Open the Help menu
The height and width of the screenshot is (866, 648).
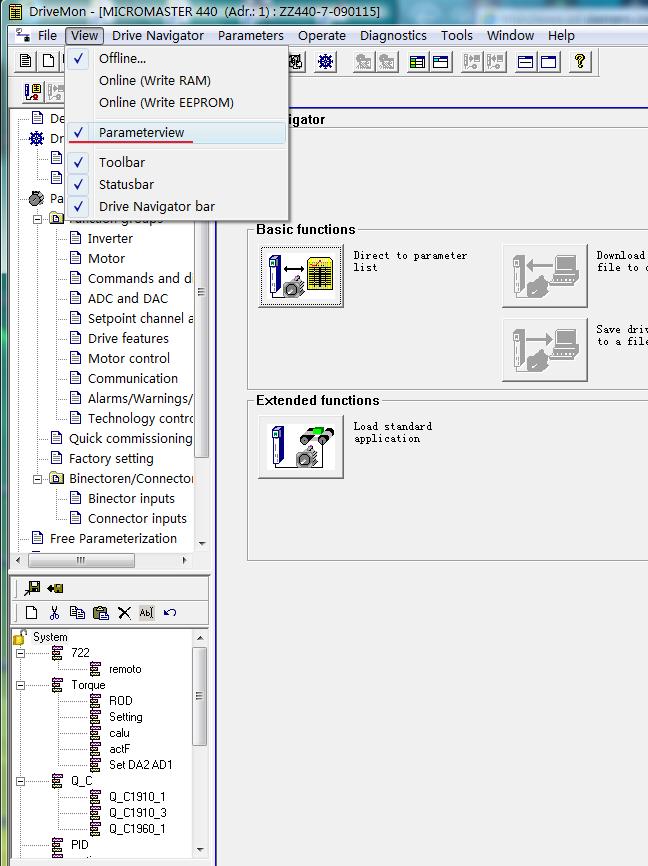tap(561, 35)
